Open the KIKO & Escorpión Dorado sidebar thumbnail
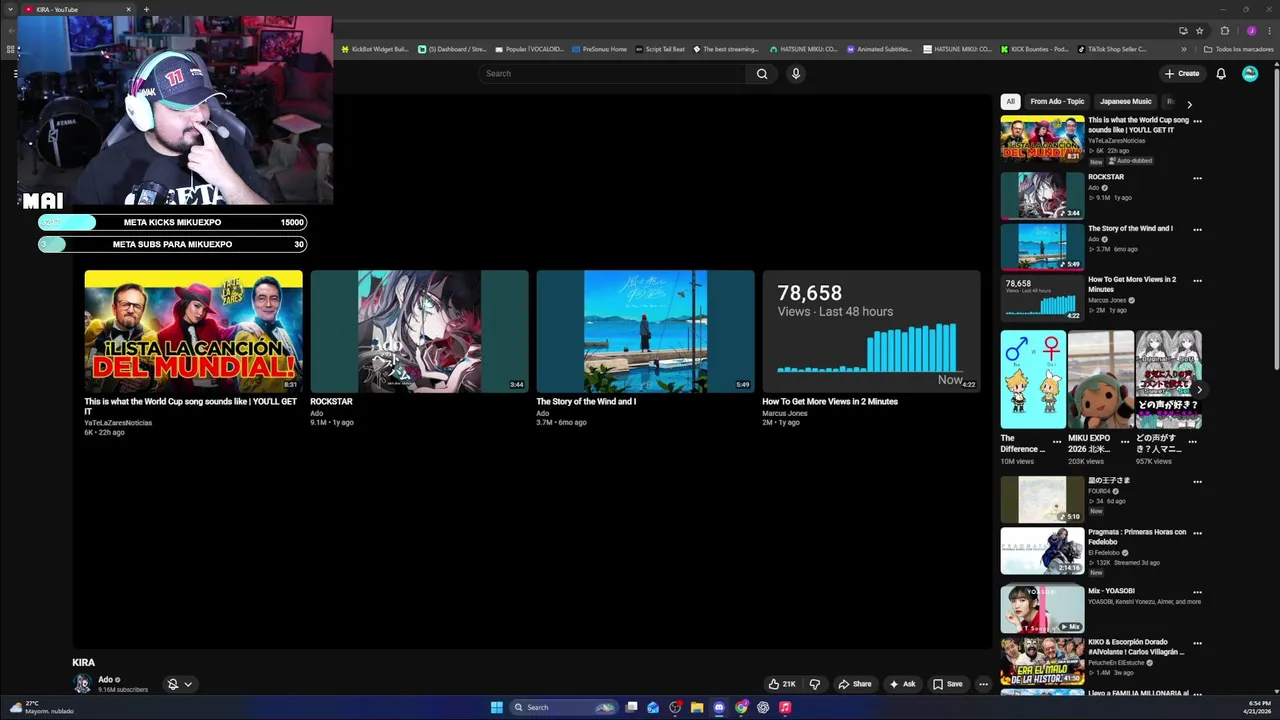1280x720 pixels. click(1042, 661)
